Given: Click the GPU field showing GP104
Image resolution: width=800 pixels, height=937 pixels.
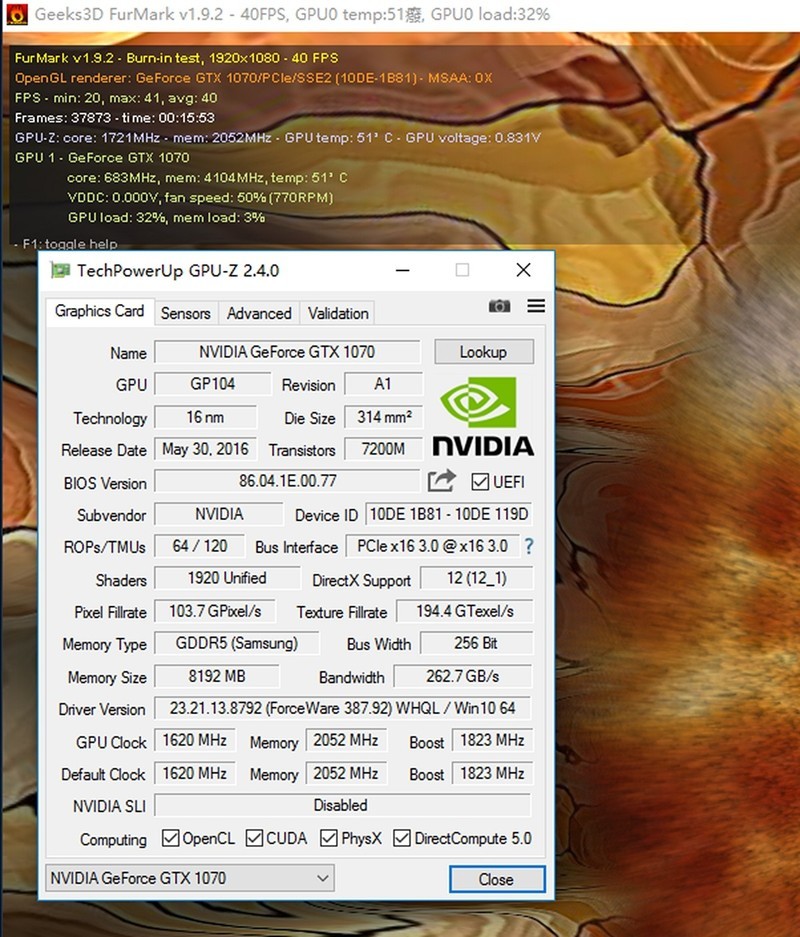Looking at the screenshot, I should tap(213, 384).
